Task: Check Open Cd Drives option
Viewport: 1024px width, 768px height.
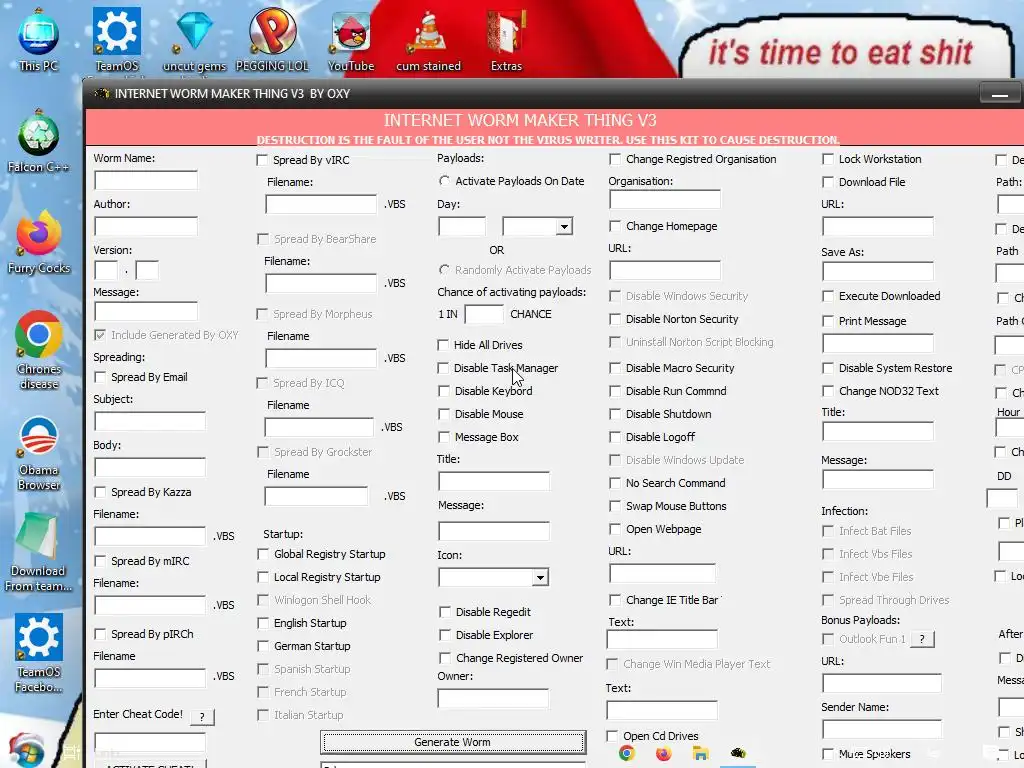Action: pyautogui.click(x=612, y=736)
